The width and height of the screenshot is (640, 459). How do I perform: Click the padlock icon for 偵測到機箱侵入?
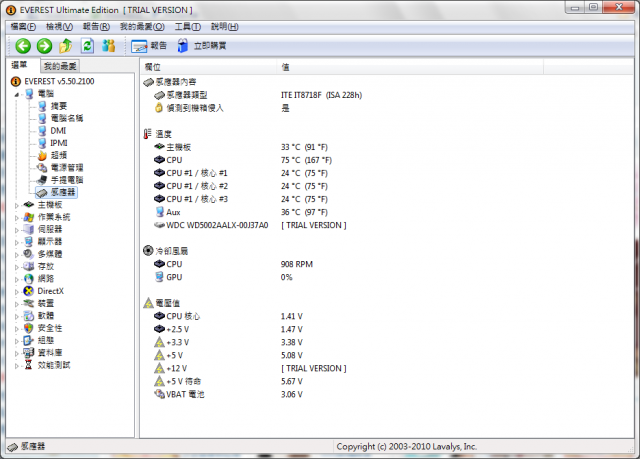[159, 108]
